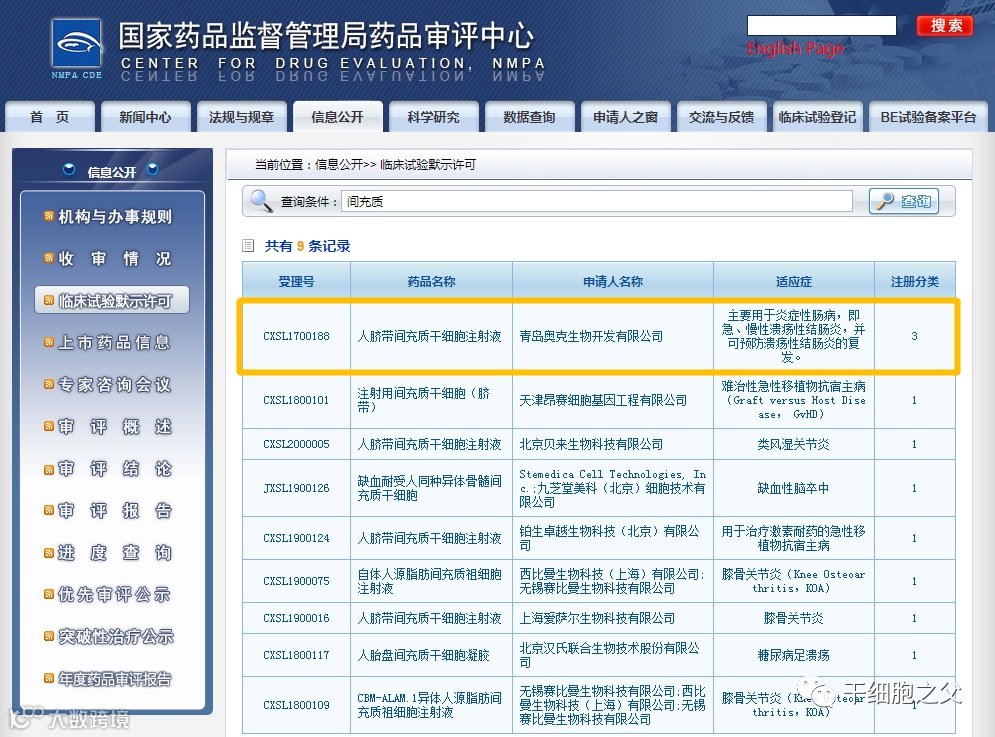This screenshot has width=995, height=737.
Task: Click acceptance number CXSL1800109
Action: [x=296, y=705]
